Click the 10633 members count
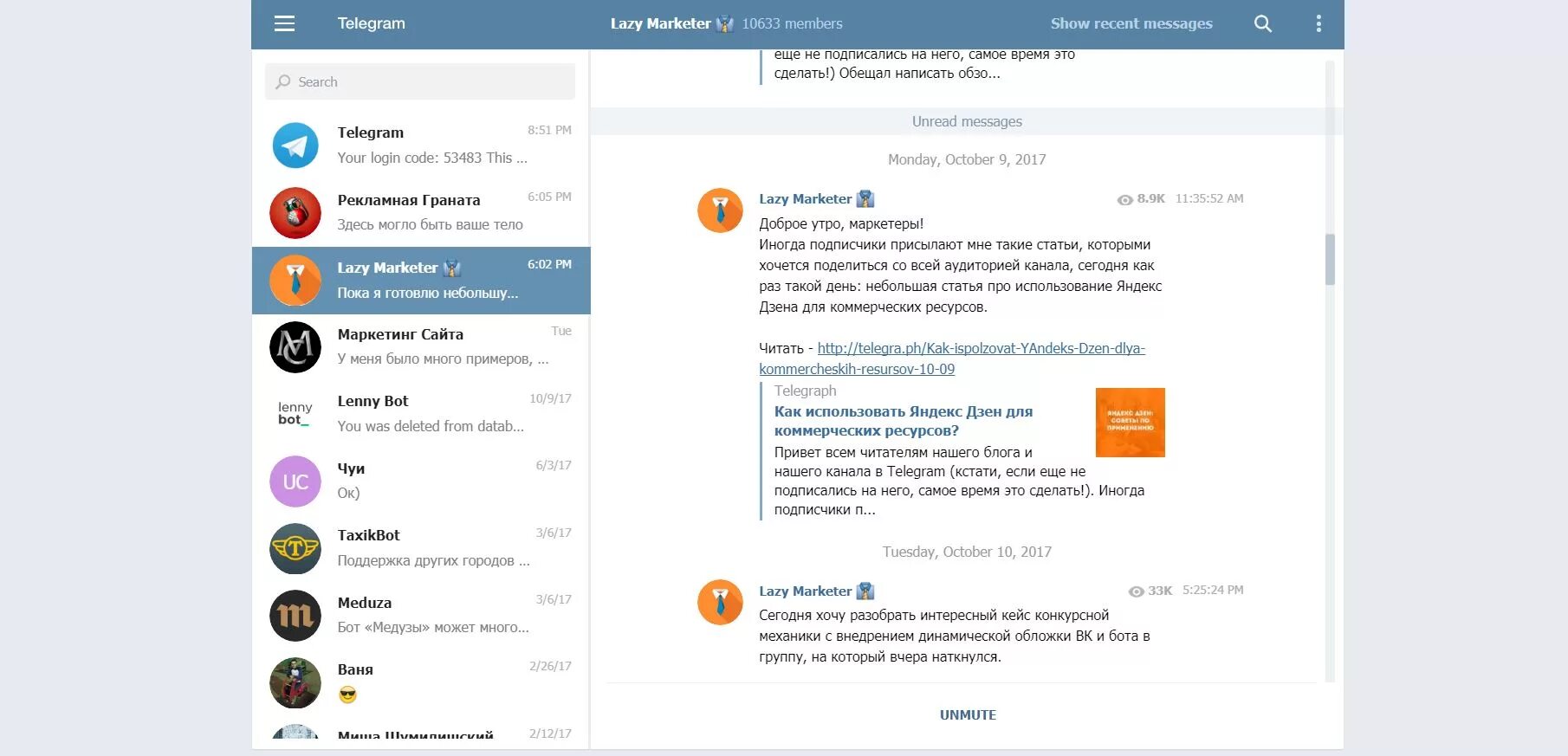Viewport: 1568px width, 756px height. click(x=792, y=23)
